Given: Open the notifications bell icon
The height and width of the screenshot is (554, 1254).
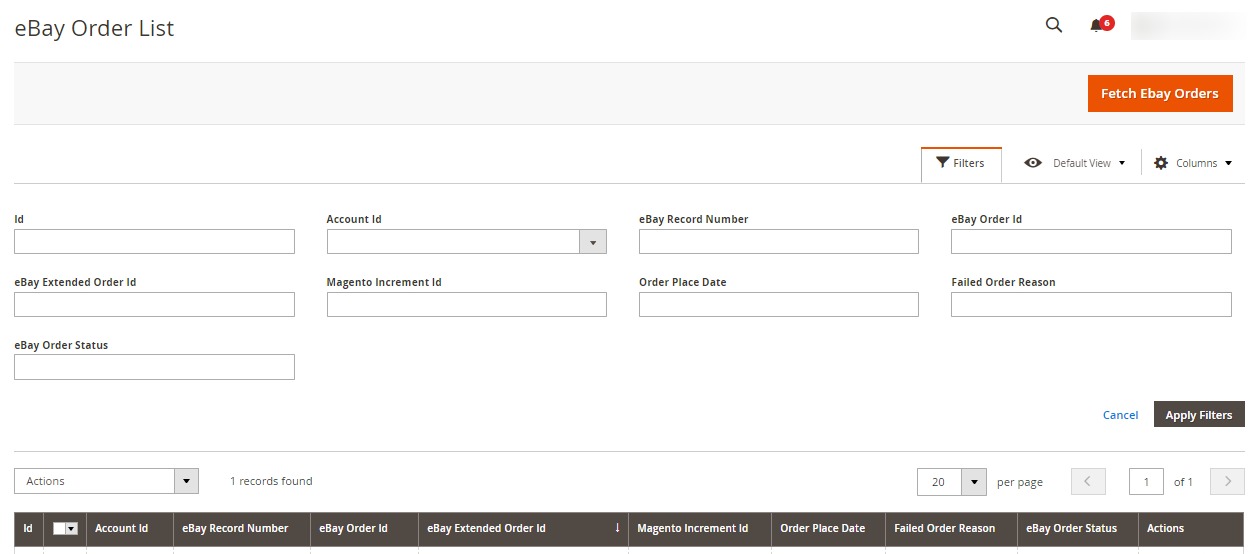Looking at the screenshot, I should click(x=1096, y=26).
